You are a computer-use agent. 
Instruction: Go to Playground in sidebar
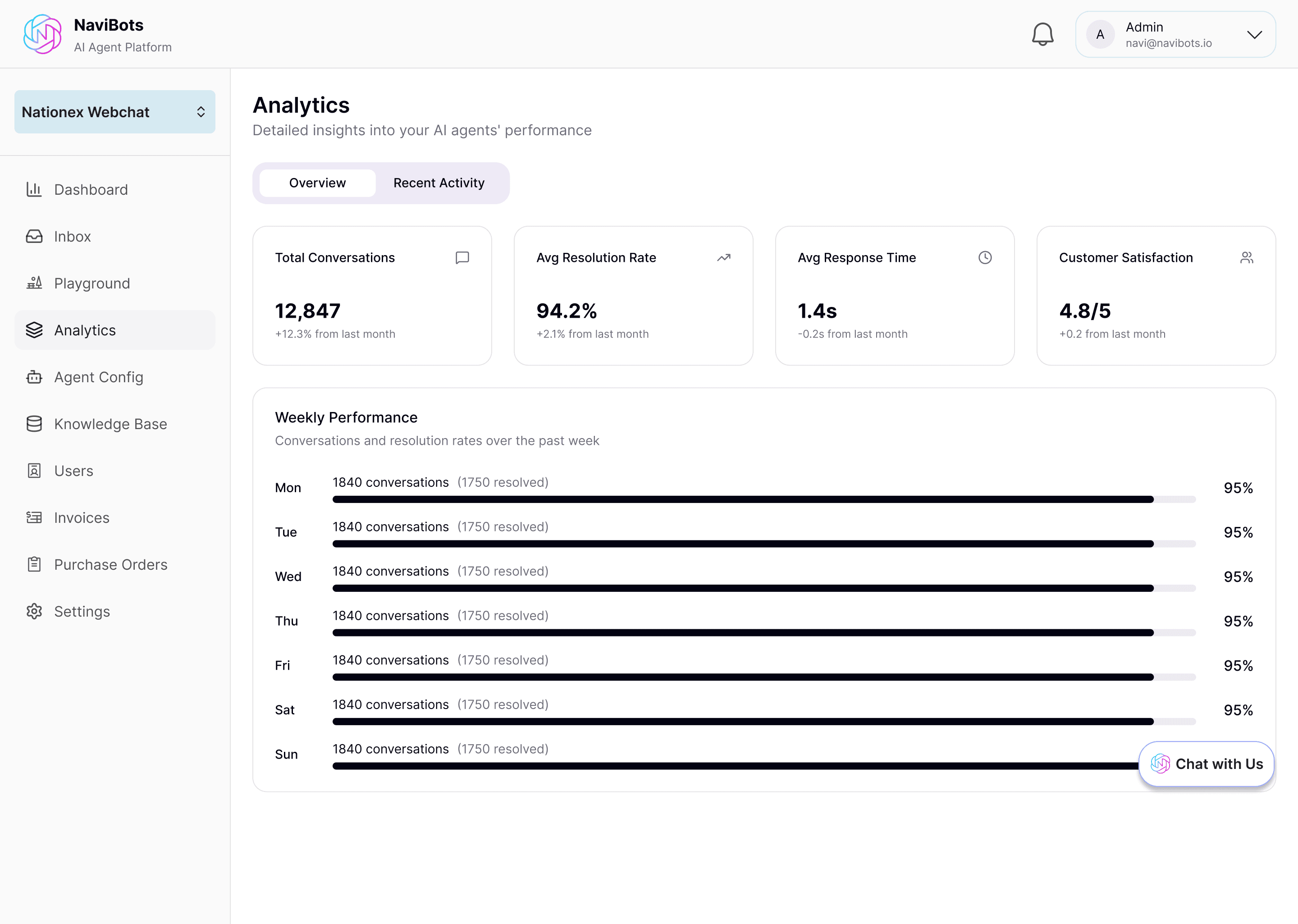(91, 284)
